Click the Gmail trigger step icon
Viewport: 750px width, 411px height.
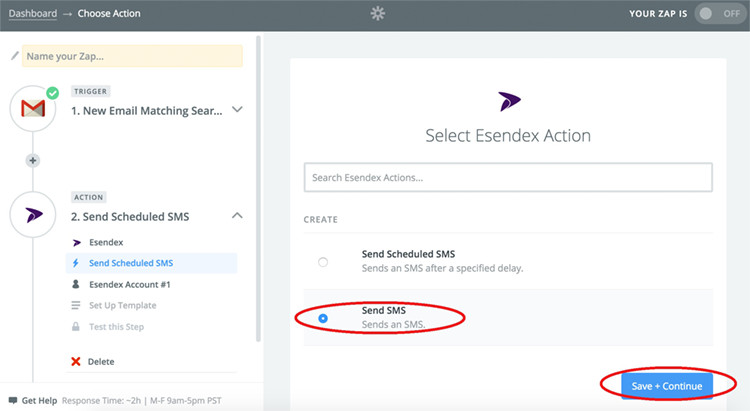(33, 107)
